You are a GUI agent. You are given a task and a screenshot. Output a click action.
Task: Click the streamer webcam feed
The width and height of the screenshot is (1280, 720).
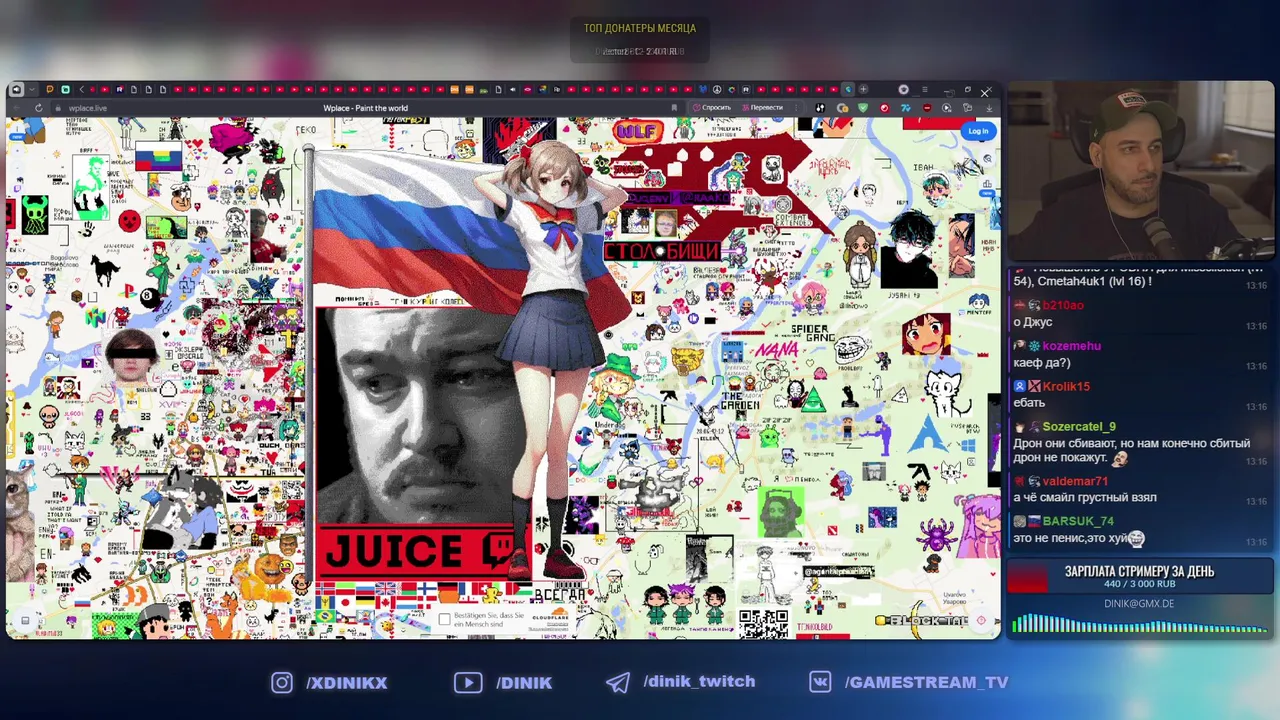tap(1141, 171)
